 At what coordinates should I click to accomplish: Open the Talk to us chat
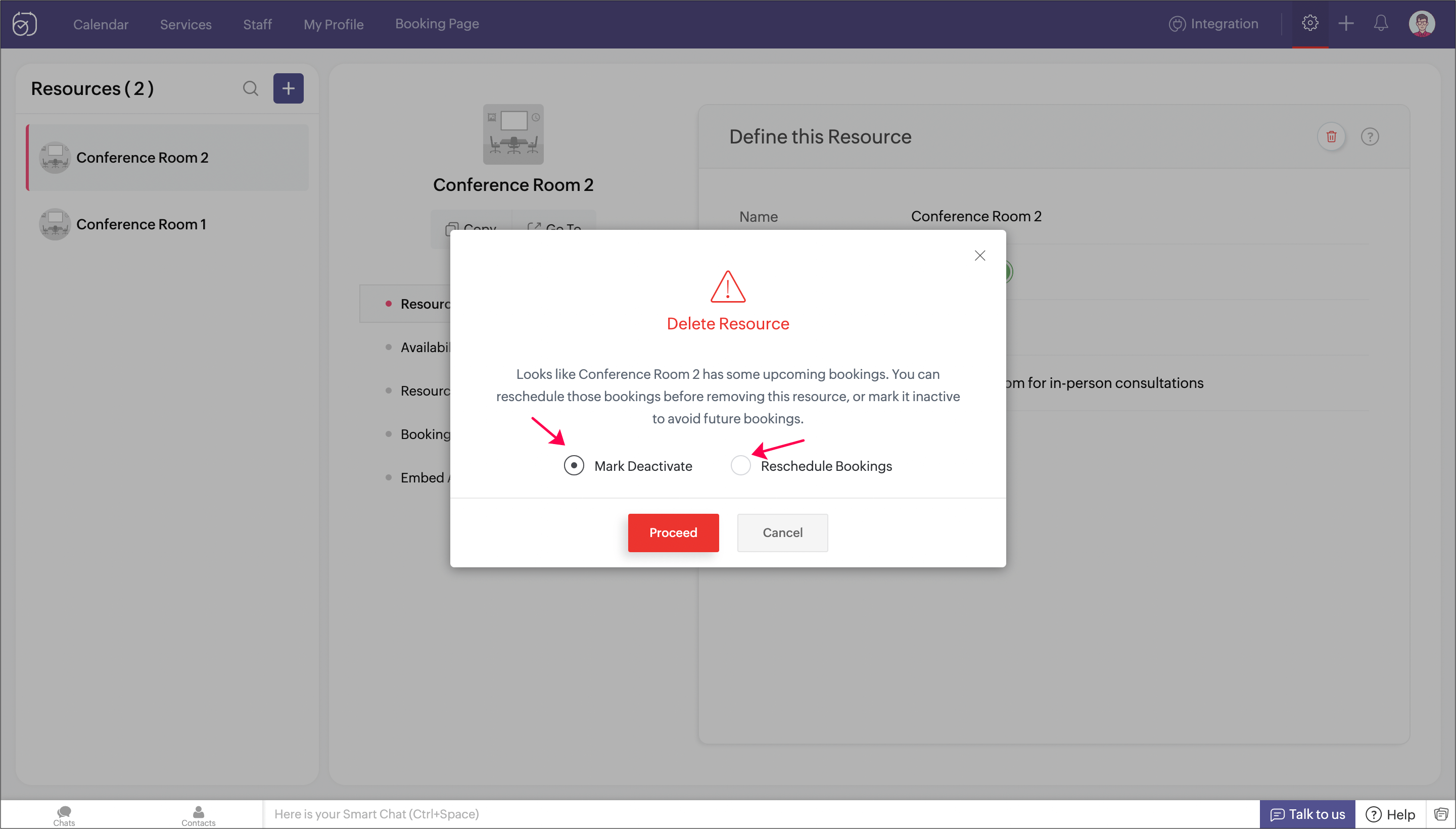tap(1307, 814)
